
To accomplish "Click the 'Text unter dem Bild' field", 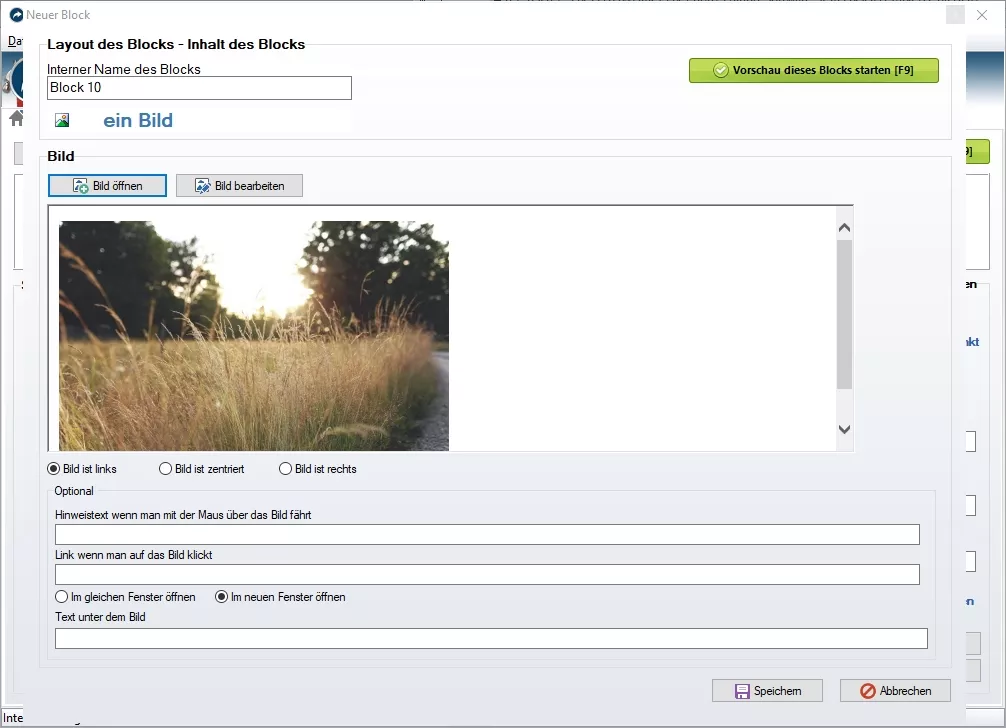I will 491,638.
